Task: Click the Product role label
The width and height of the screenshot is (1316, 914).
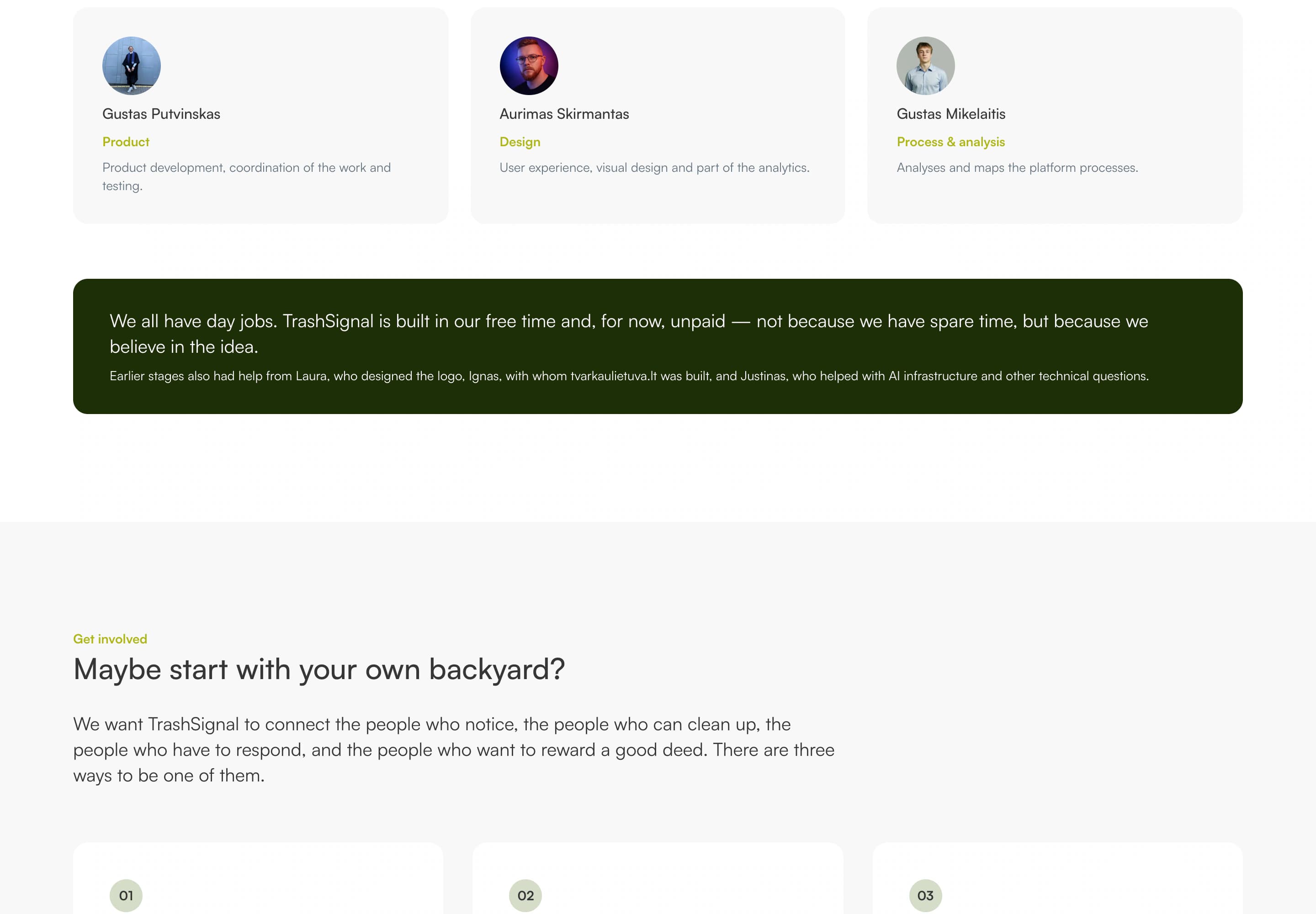Action: coord(125,142)
